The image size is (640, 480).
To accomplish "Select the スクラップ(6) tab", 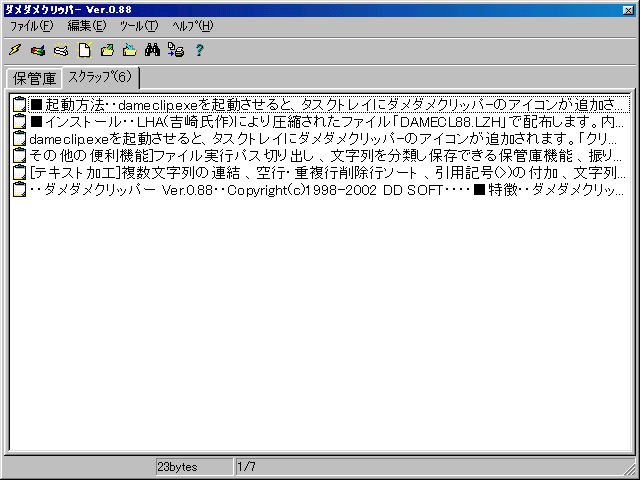I will [x=100, y=77].
